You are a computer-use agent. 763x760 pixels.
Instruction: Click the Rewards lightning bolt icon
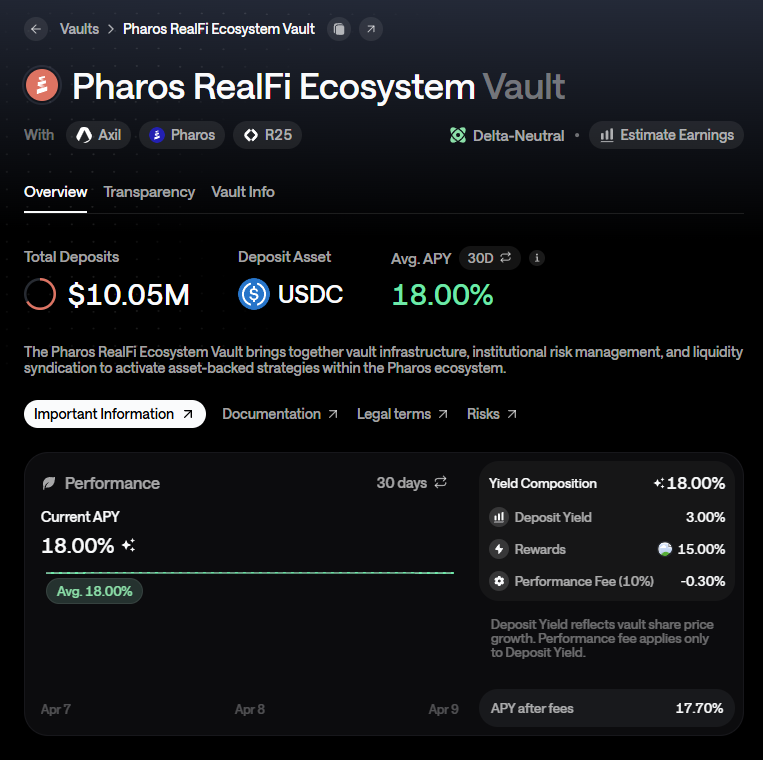[x=499, y=549]
